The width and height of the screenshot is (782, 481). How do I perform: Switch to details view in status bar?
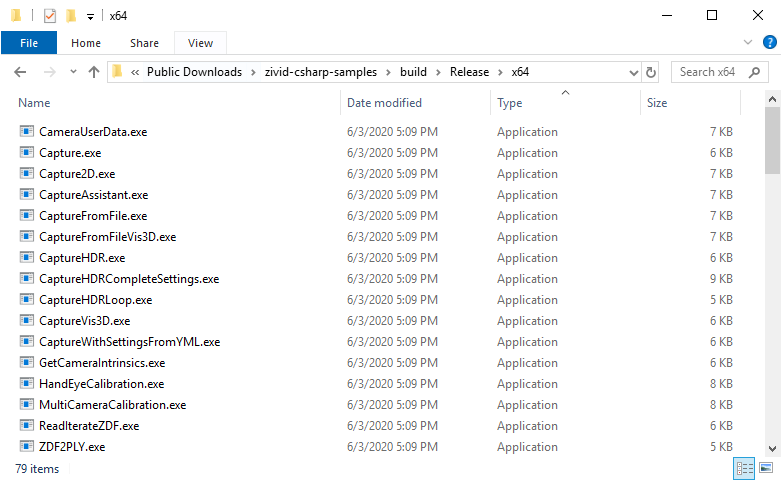point(745,468)
